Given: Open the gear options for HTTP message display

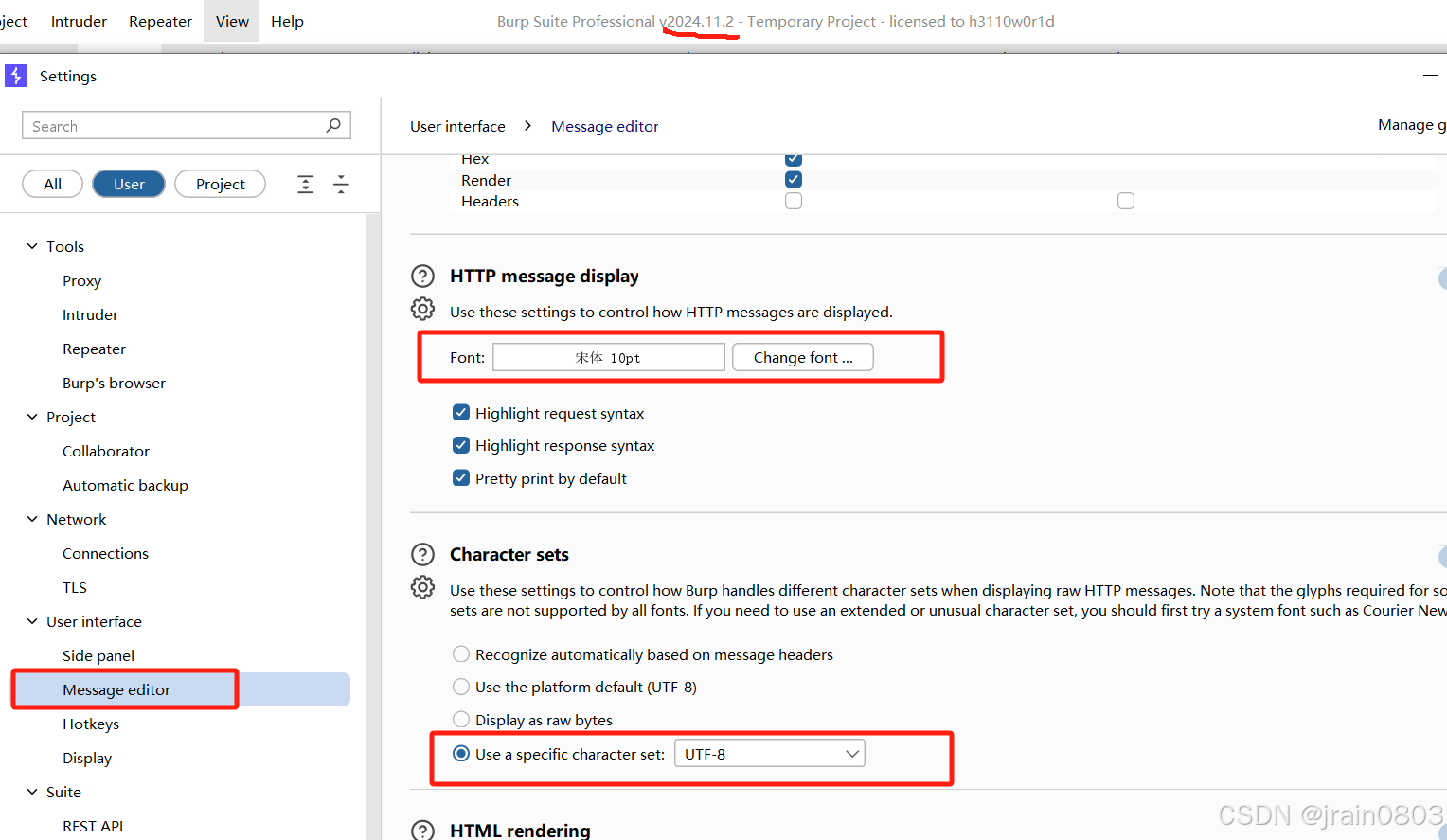Looking at the screenshot, I should click(x=422, y=309).
